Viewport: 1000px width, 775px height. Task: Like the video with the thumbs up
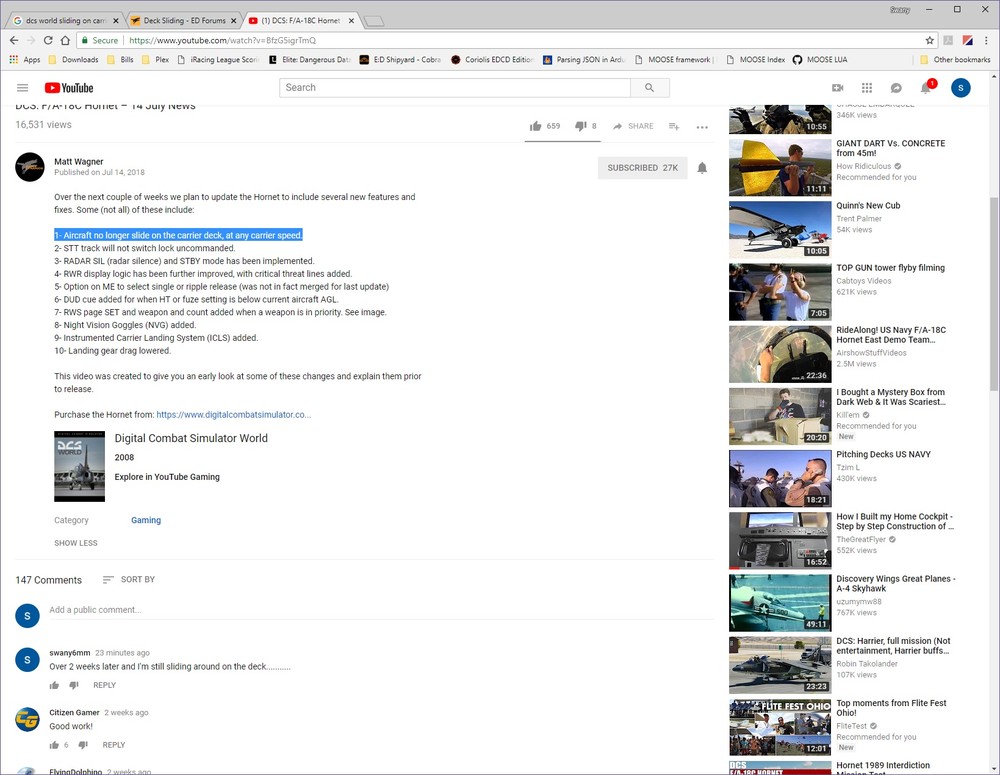tap(537, 126)
